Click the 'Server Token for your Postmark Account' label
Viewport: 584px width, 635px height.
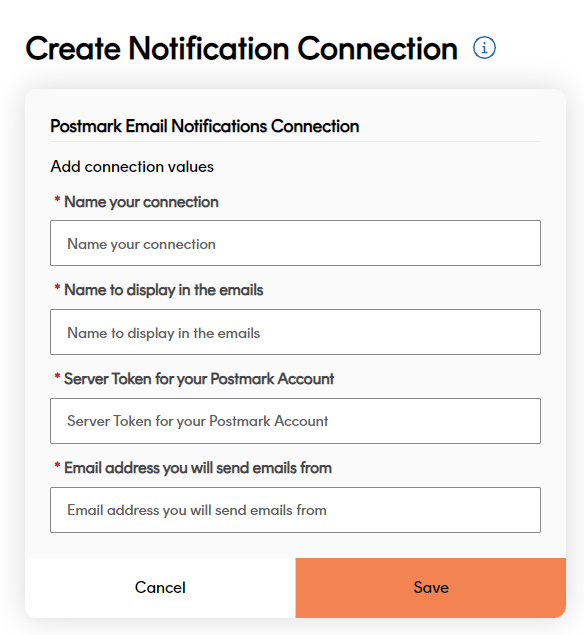(x=199, y=379)
